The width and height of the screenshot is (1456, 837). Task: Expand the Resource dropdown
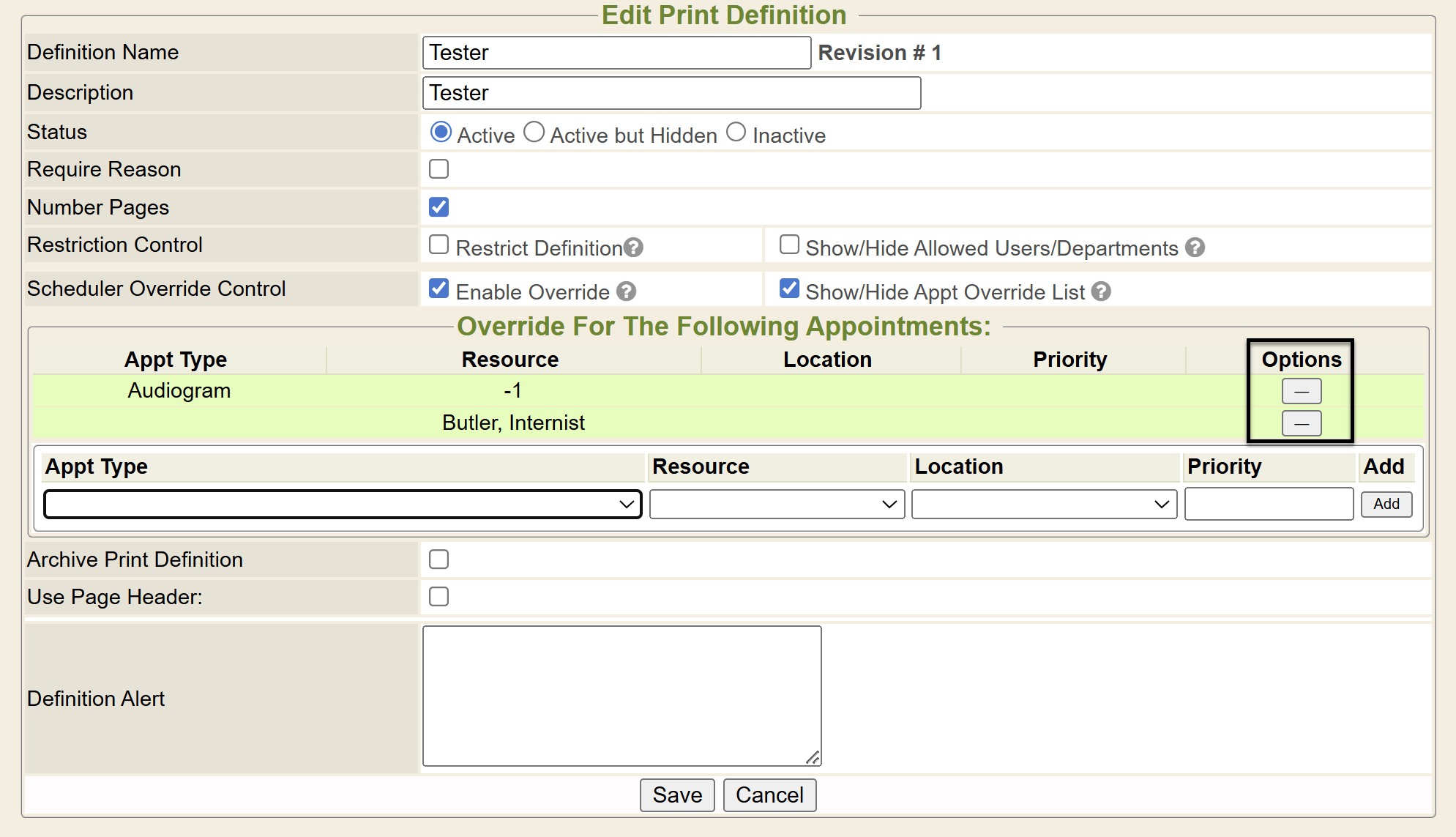[x=777, y=504]
